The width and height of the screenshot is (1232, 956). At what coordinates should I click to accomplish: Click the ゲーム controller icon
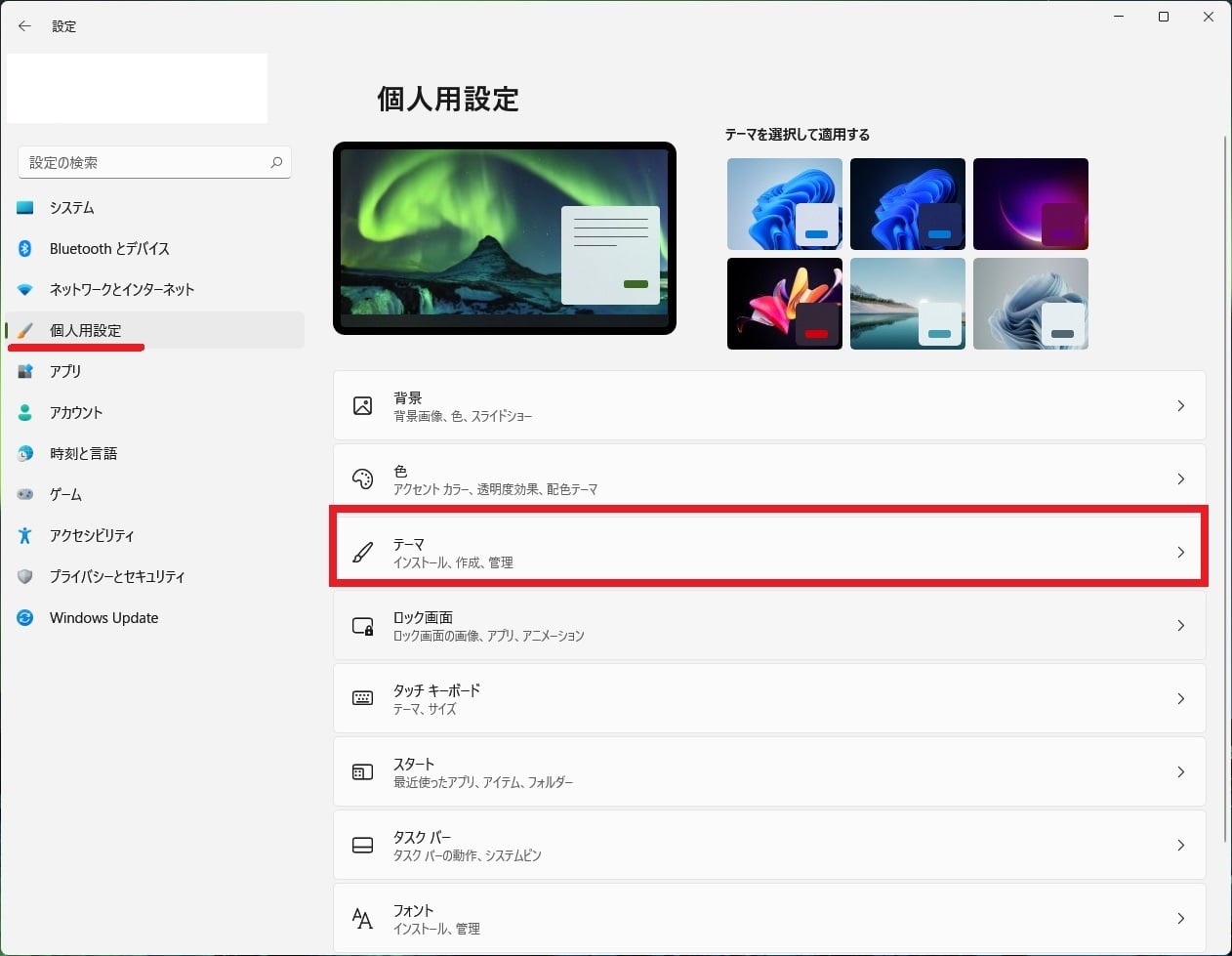click(25, 495)
